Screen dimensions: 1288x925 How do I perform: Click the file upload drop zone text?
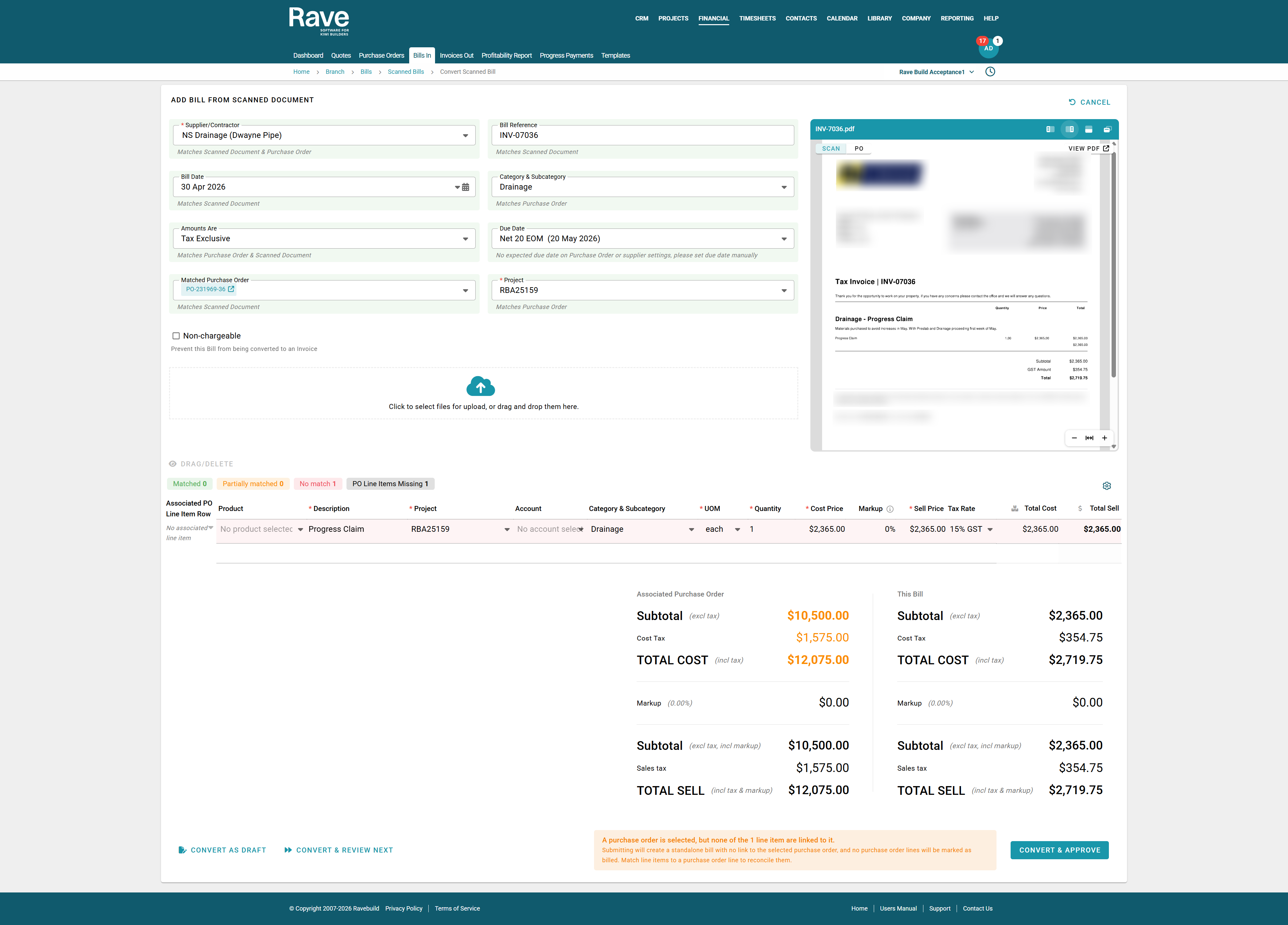click(x=483, y=407)
